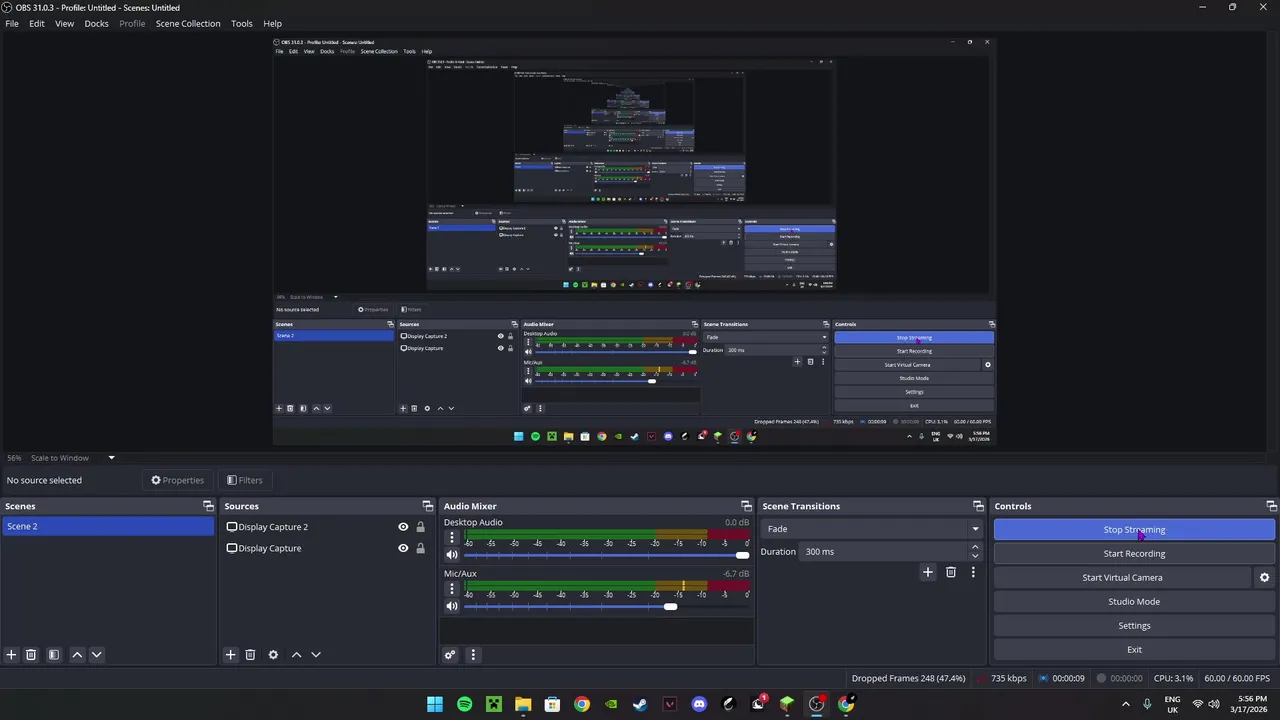Click the Properties button above Scenes
1280x720 pixels.
point(177,480)
